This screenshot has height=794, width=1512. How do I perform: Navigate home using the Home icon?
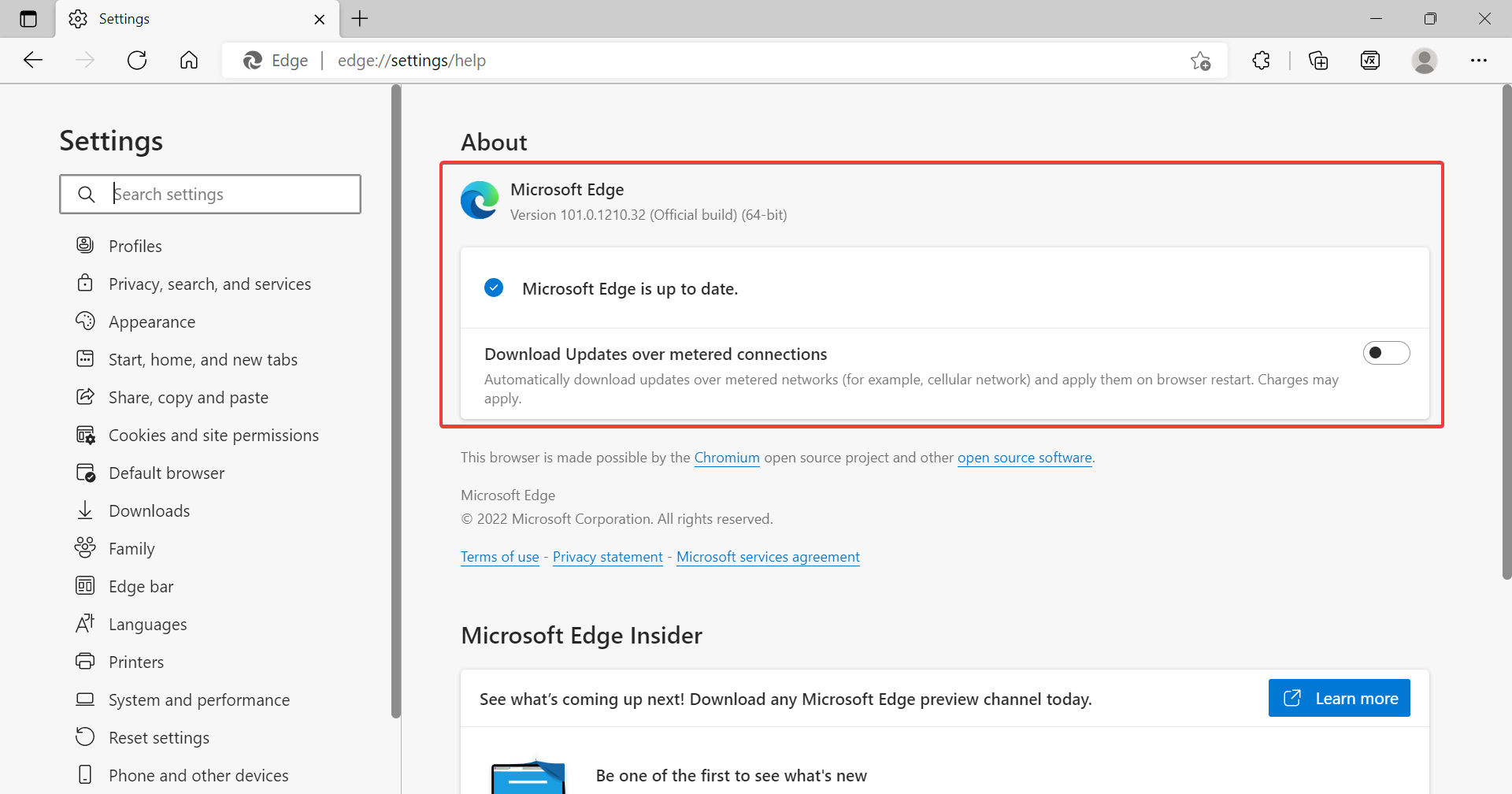click(x=188, y=60)
